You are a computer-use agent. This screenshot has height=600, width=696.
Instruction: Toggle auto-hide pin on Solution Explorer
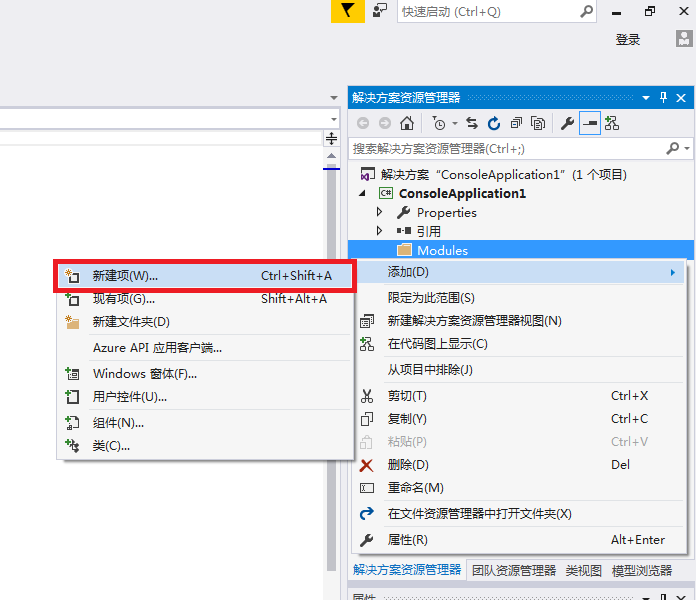point(664,97)
